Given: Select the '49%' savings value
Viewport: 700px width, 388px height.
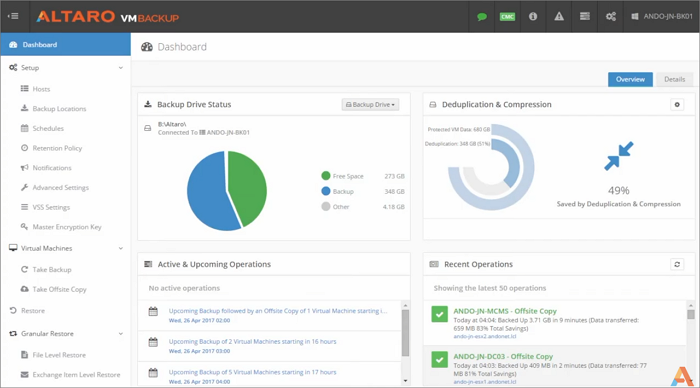Looking at the screenshot, I should click(618, 191).
